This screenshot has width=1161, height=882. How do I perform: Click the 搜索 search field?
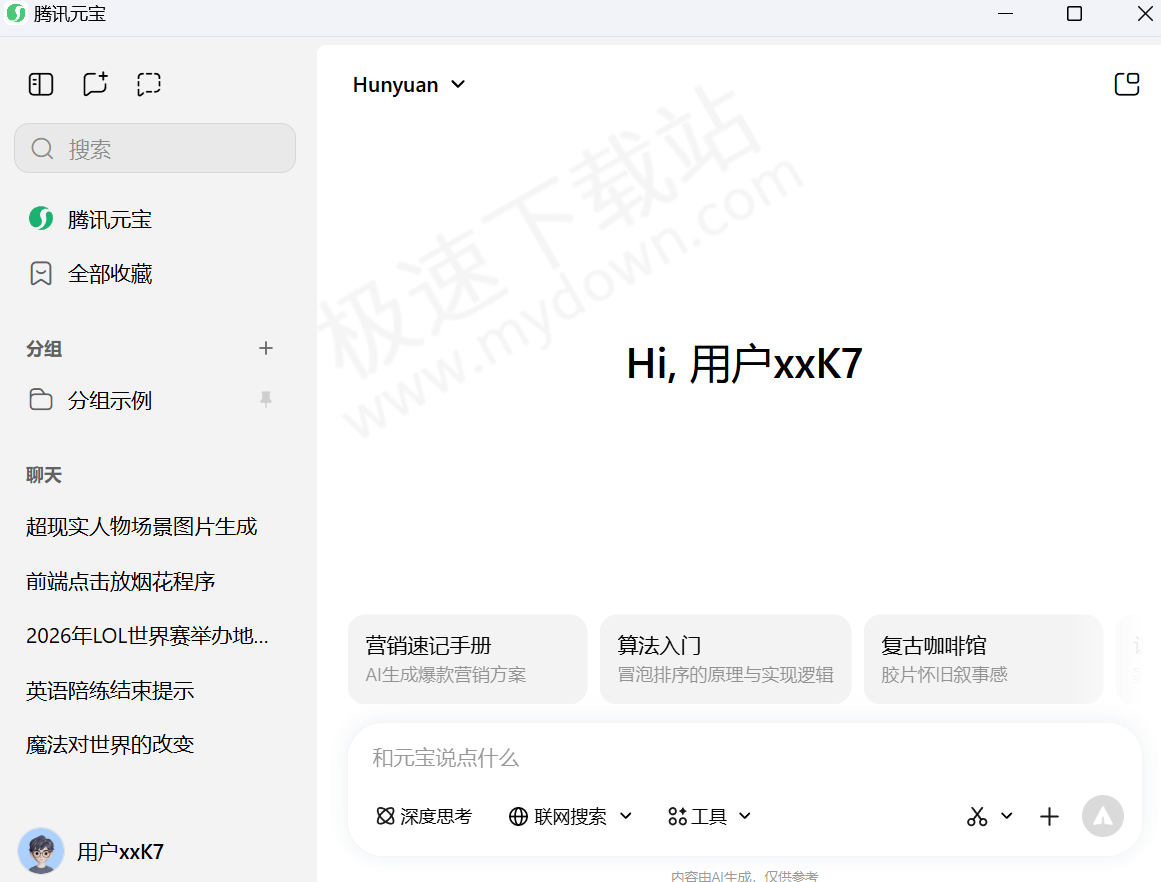pyautogui.click(x=155, y=149)
